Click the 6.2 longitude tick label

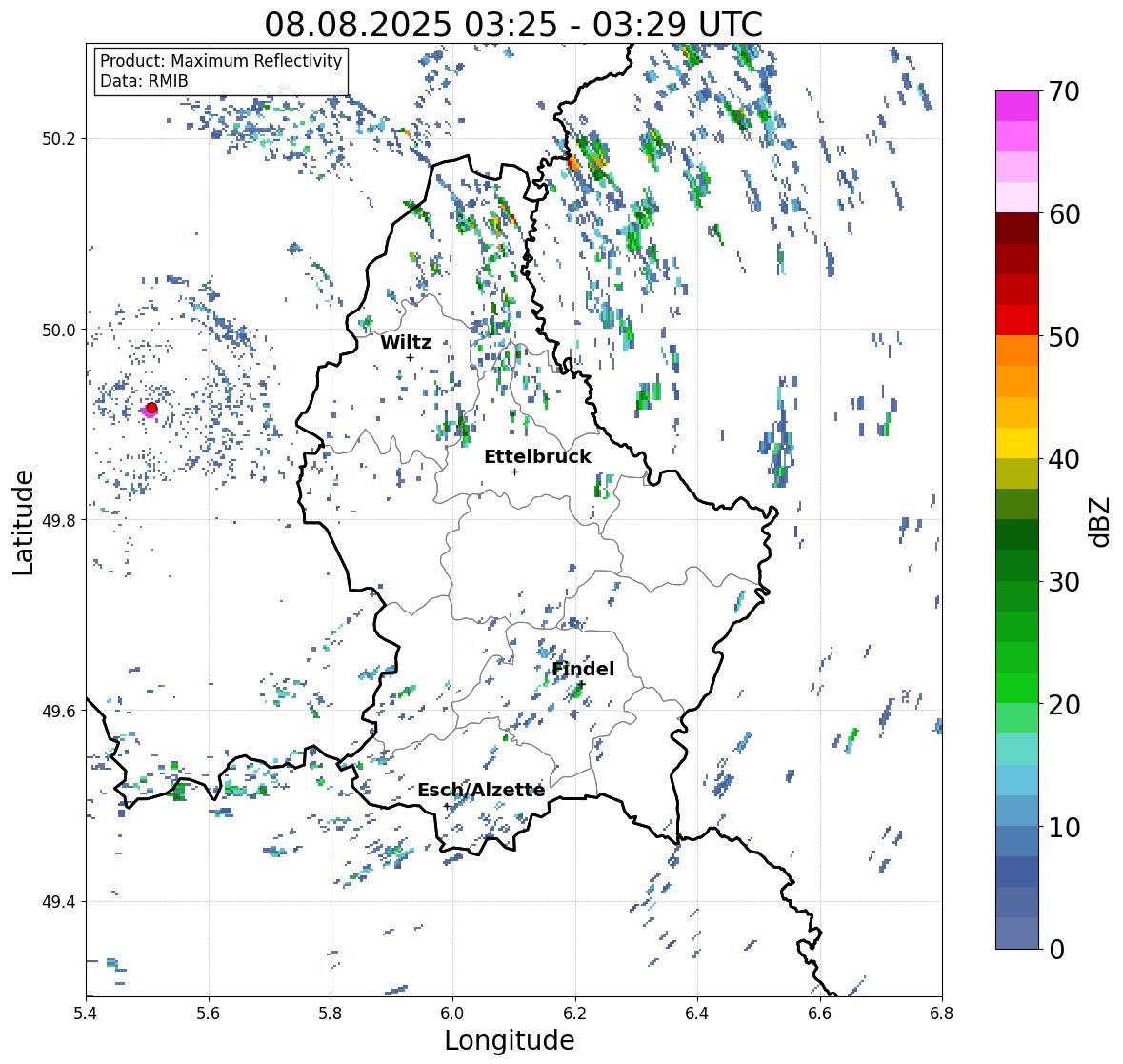[575, 1014]
